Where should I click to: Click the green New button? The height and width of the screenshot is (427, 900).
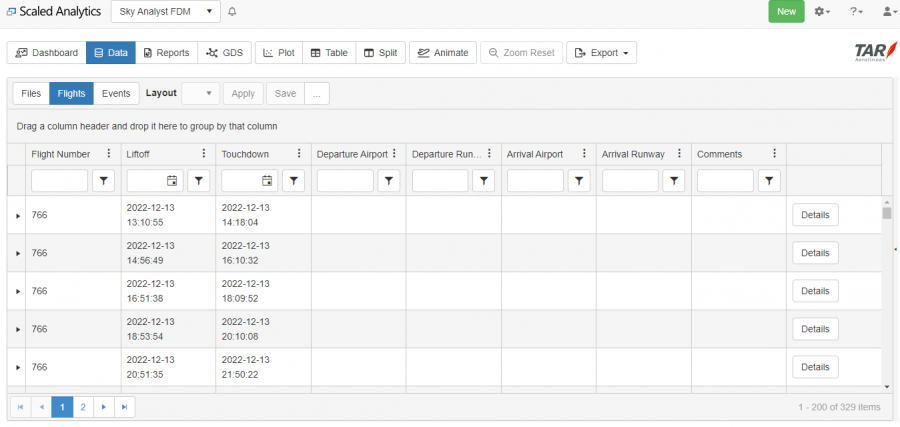pos(786,12)
